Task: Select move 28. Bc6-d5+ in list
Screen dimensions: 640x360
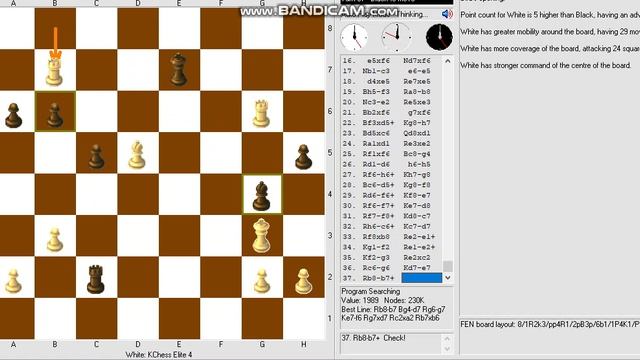Action: (x=378, y=185)
